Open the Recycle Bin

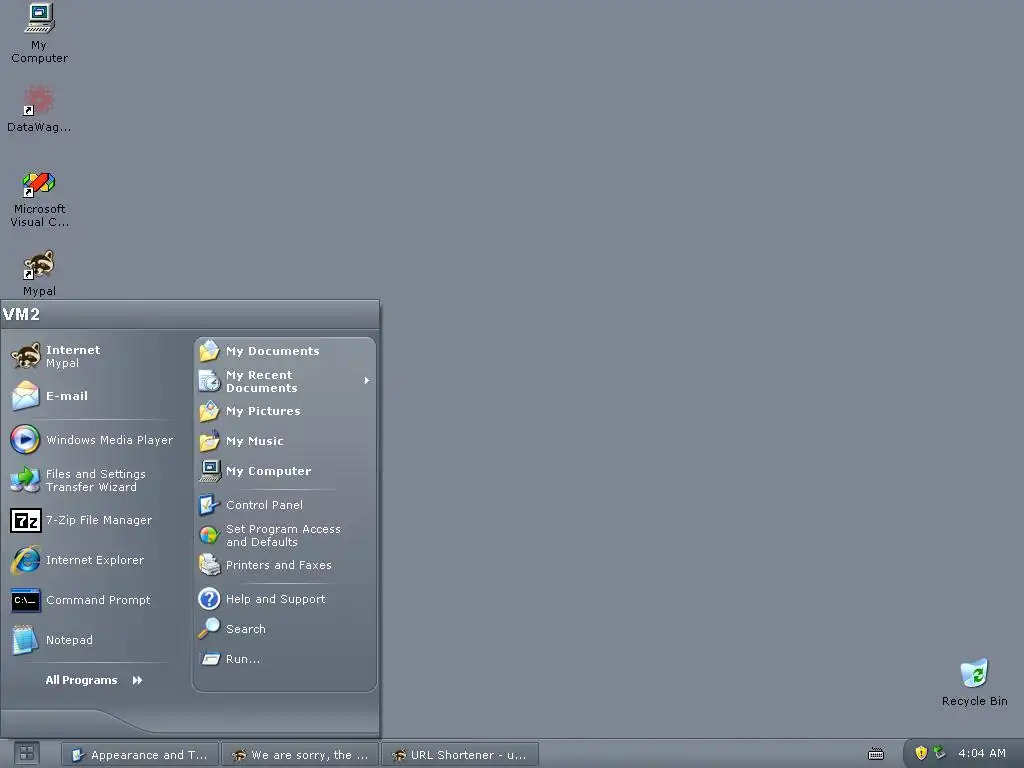click(974, 682)
